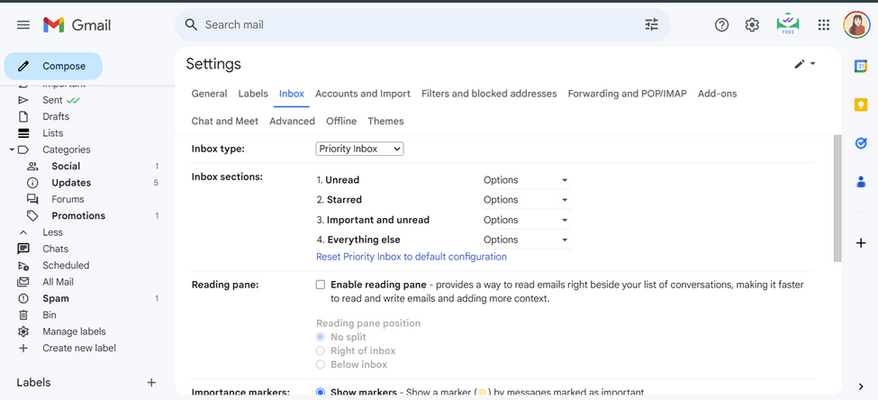The width and height of the screenshot is (878, 400).
Task: Click Reset Priority Inbox to default configuration
Action: pos(411,257)
